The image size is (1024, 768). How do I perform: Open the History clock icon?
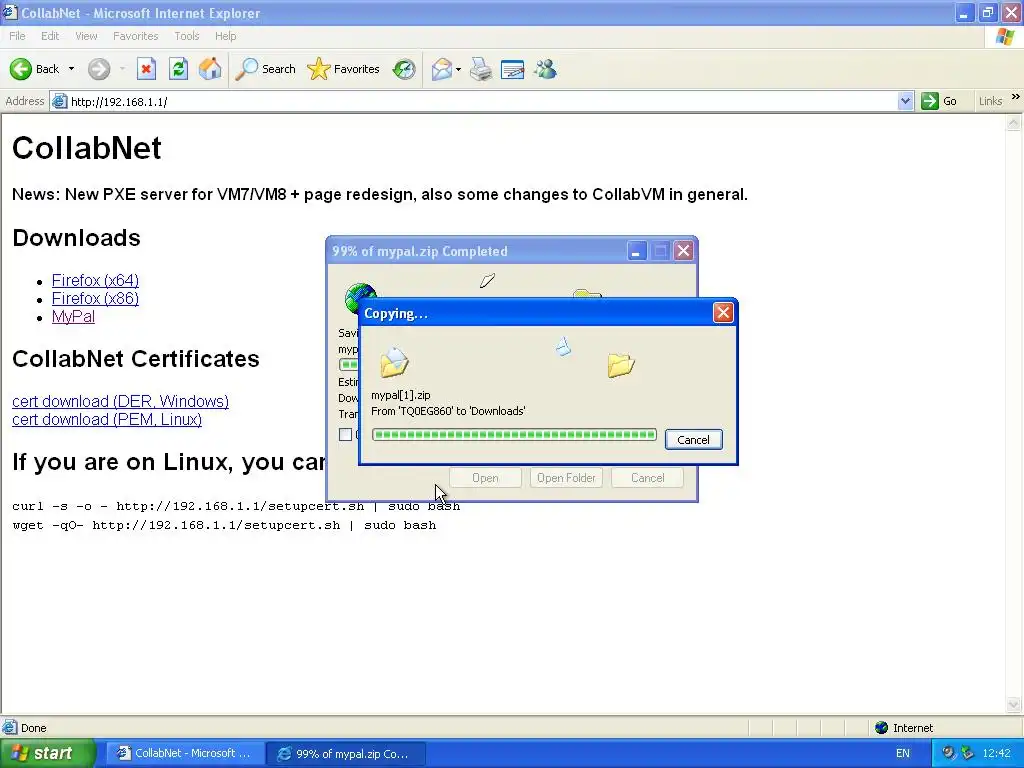[404, 69]
